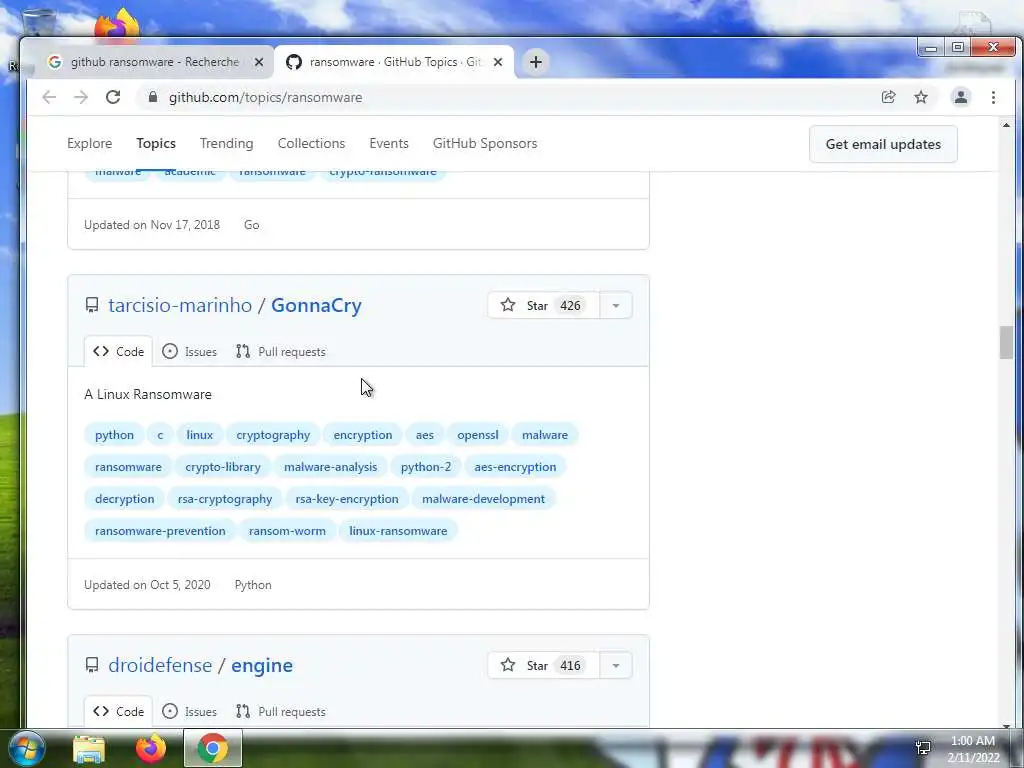Viewport: 1024px width, 768px height.
Task: Click the linux-ransomware topic tag
Action: click(398, 531)
